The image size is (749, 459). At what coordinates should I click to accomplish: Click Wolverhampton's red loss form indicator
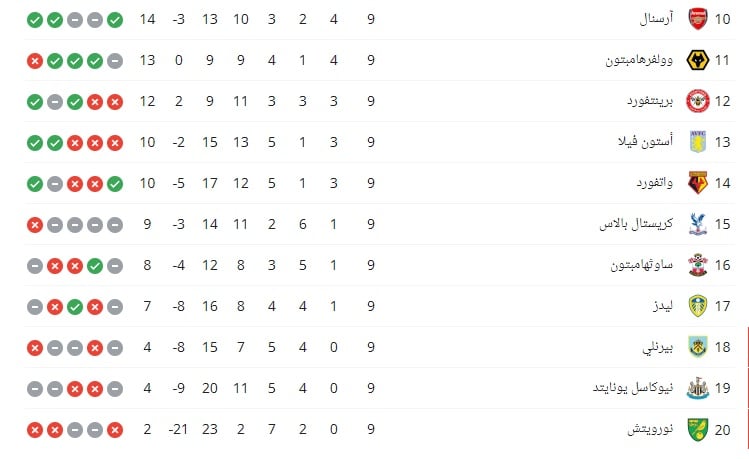[35, 61]
